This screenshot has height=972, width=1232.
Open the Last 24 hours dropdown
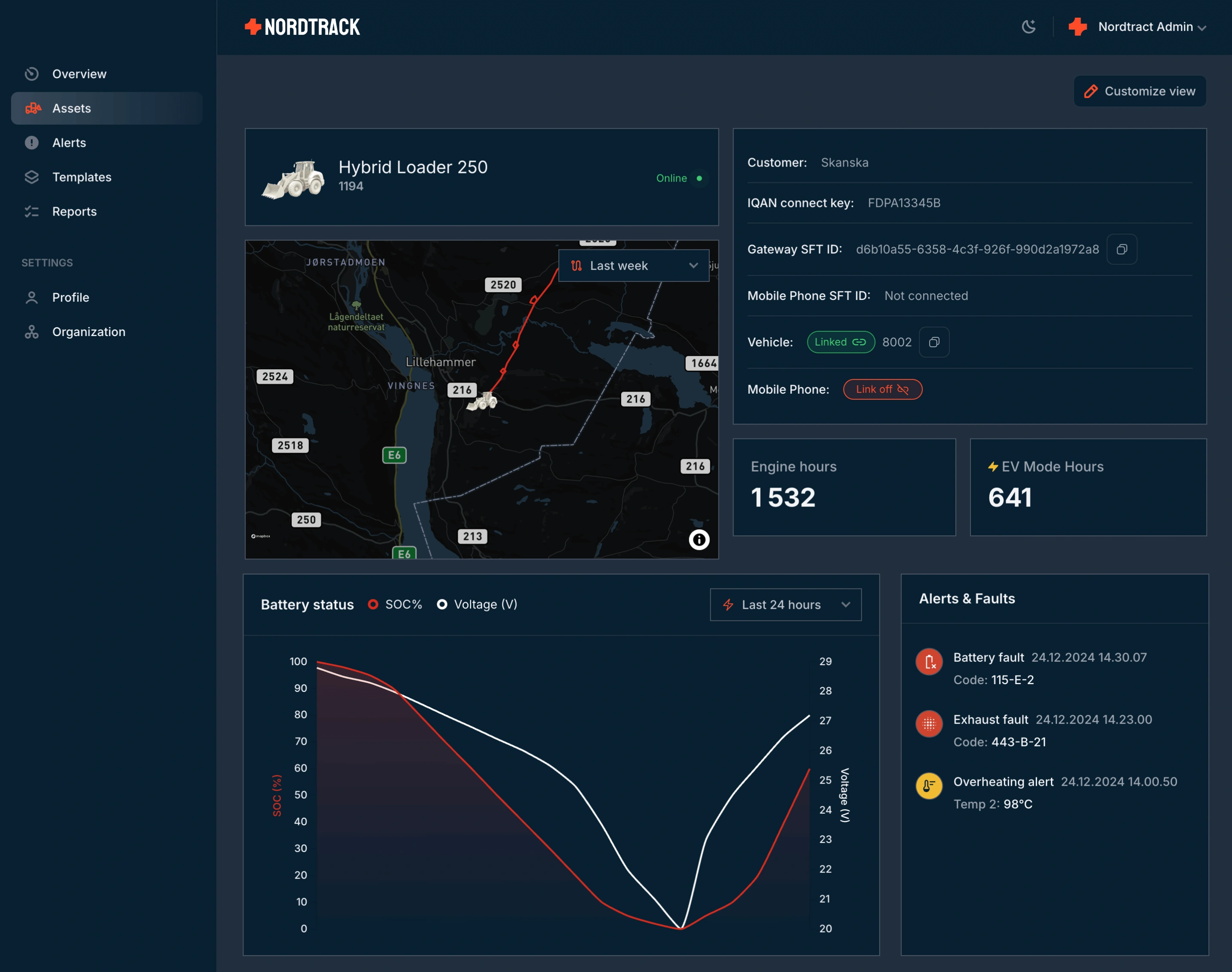pos(785,605)
